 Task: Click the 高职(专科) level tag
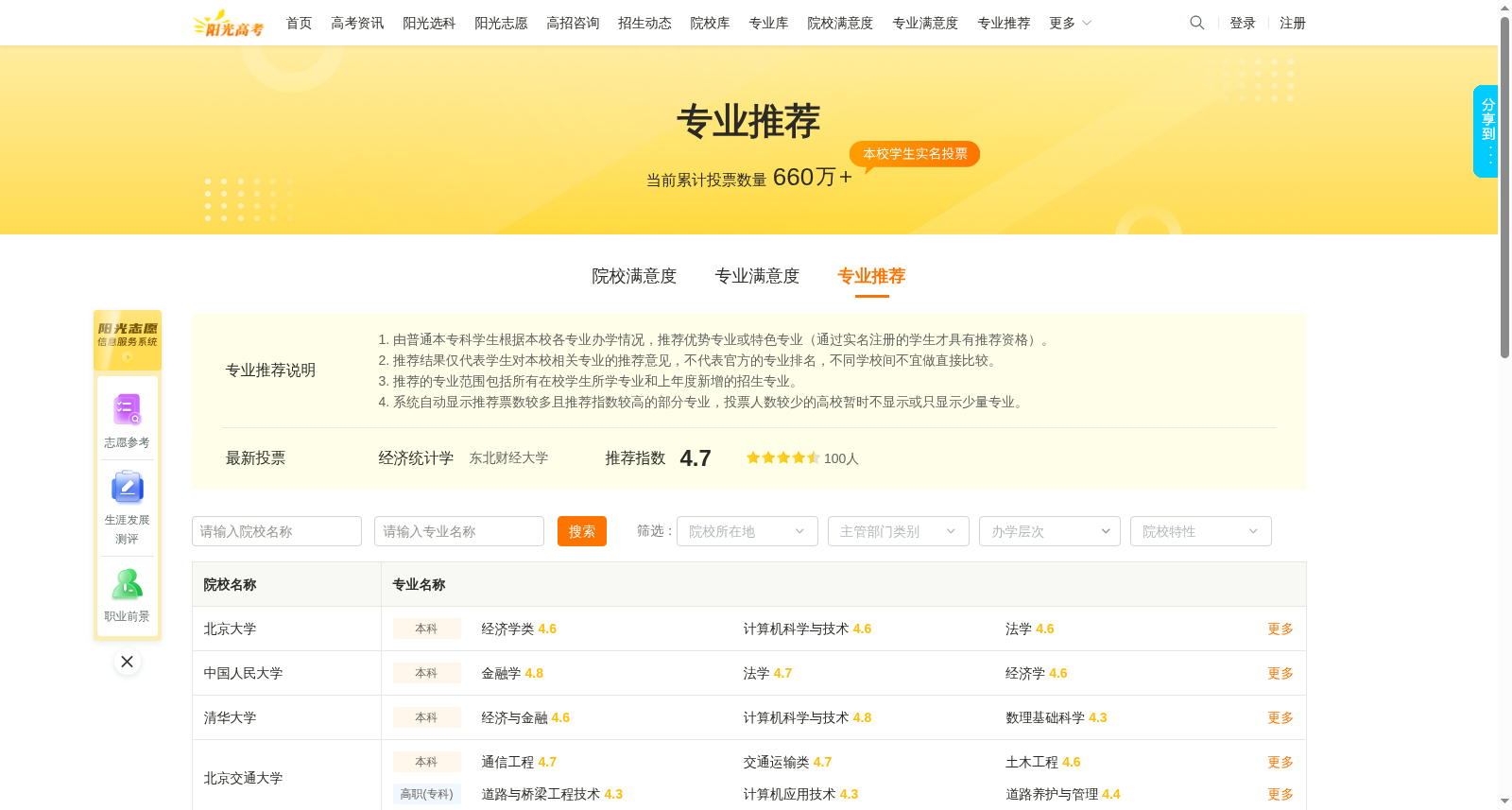(426, 794)
